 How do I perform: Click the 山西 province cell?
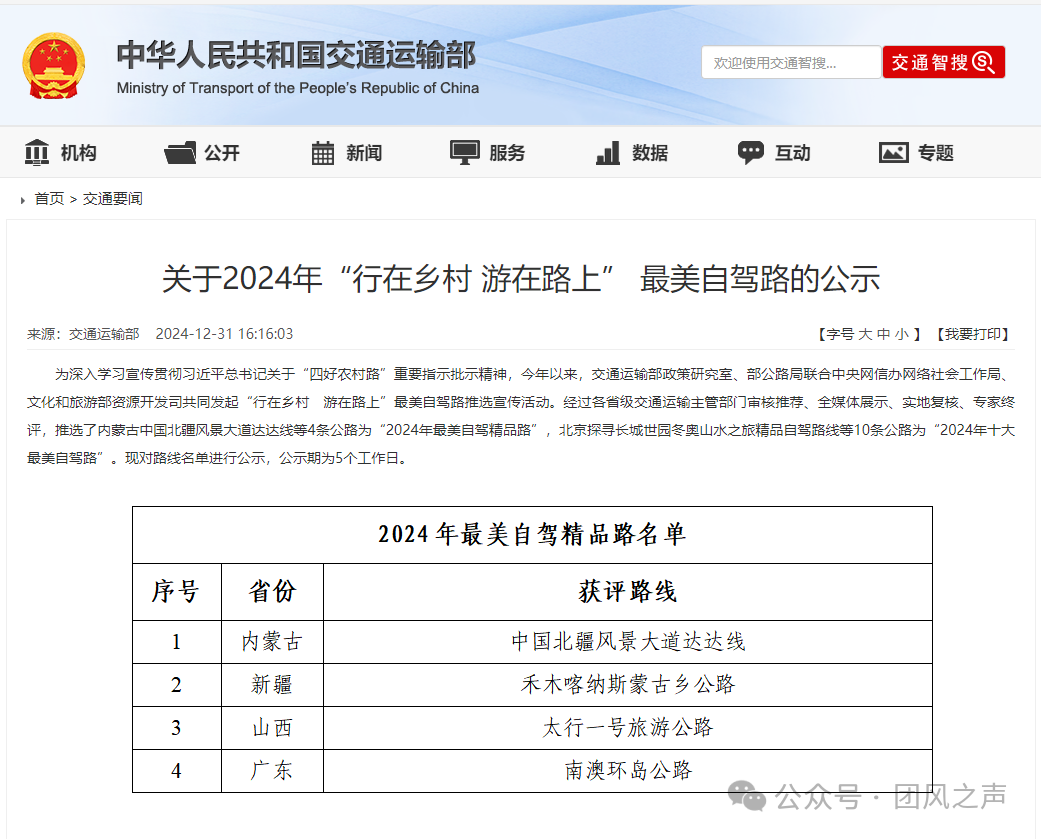[272, 727]
